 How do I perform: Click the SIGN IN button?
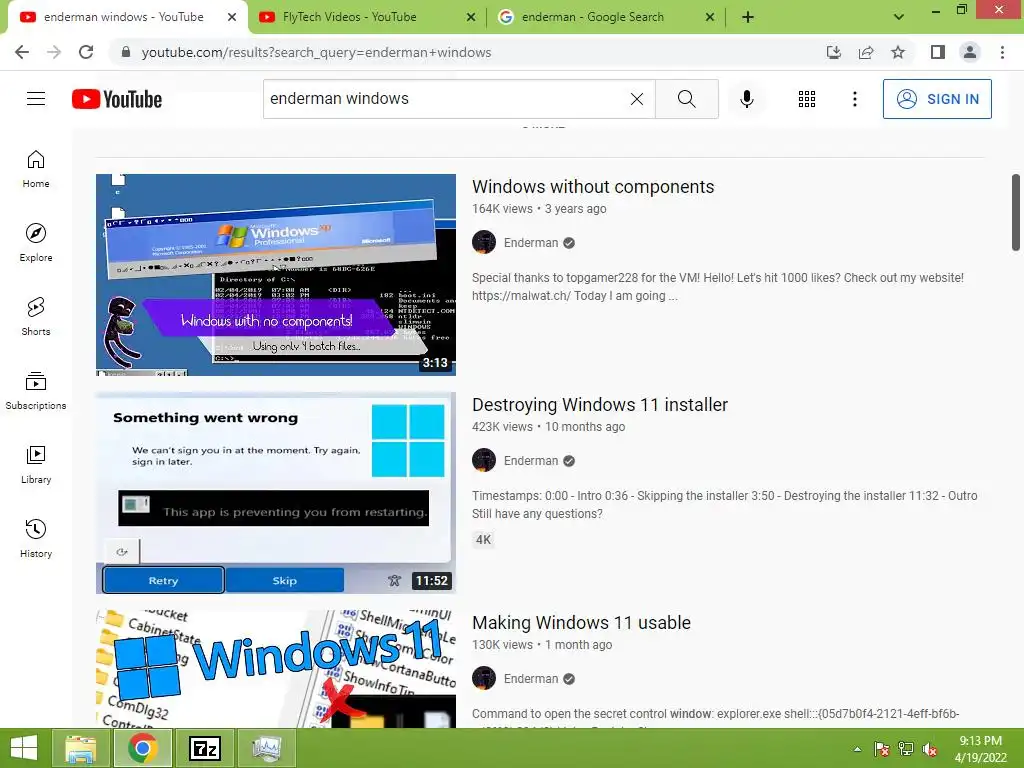[x=937, y=99]
